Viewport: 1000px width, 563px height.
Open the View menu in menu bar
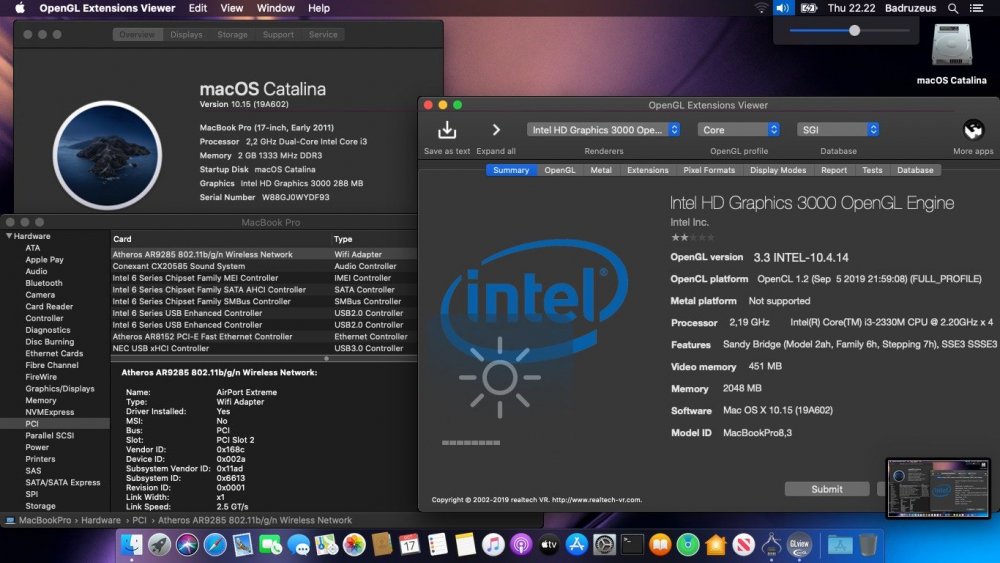[232, 8]
